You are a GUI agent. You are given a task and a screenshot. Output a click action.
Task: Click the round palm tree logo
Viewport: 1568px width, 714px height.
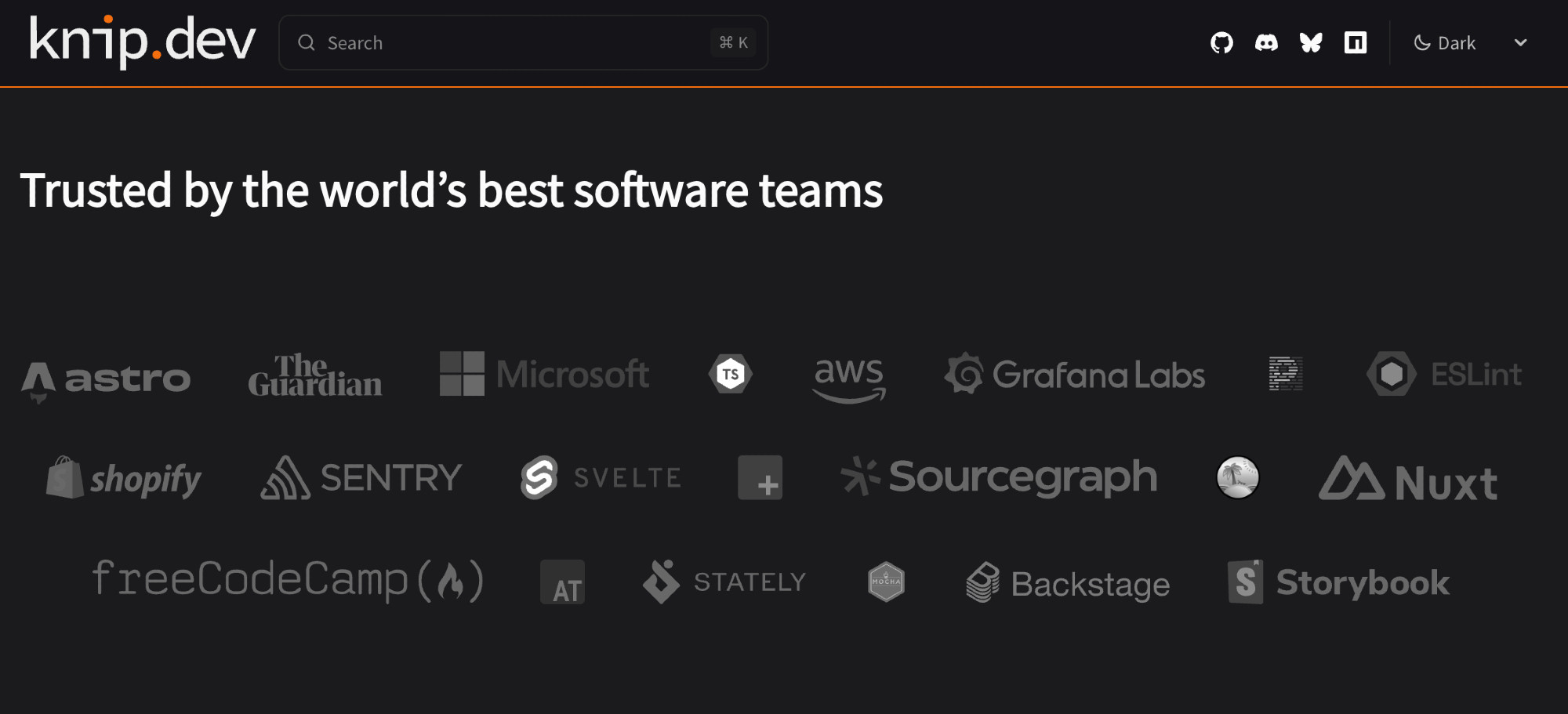1238,477
